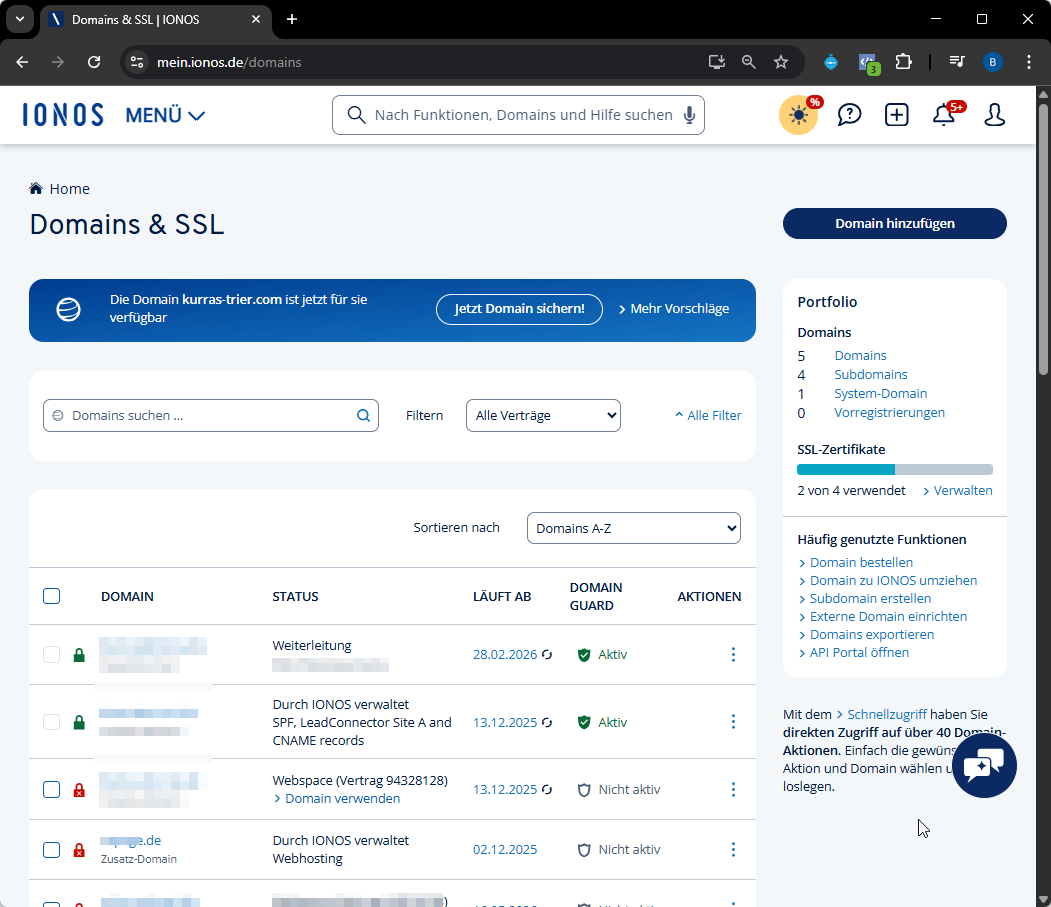Viewport: 1051px width, 907px height.
Task: Click auto-renew icon in Webspace Vertrag row
Action: [547, 790]
